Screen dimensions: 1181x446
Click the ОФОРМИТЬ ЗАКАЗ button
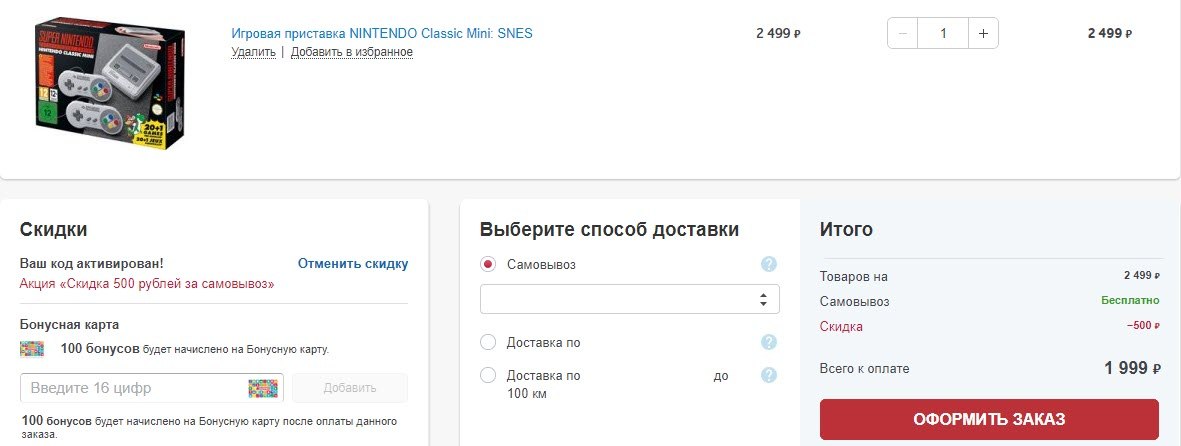(989, 420)
